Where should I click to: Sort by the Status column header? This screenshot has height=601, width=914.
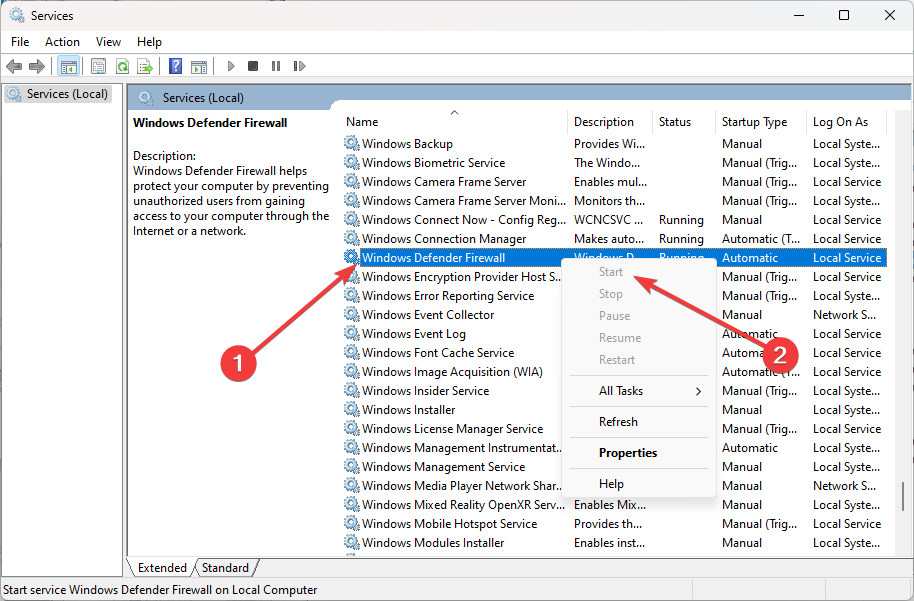(x=684, y=122)
